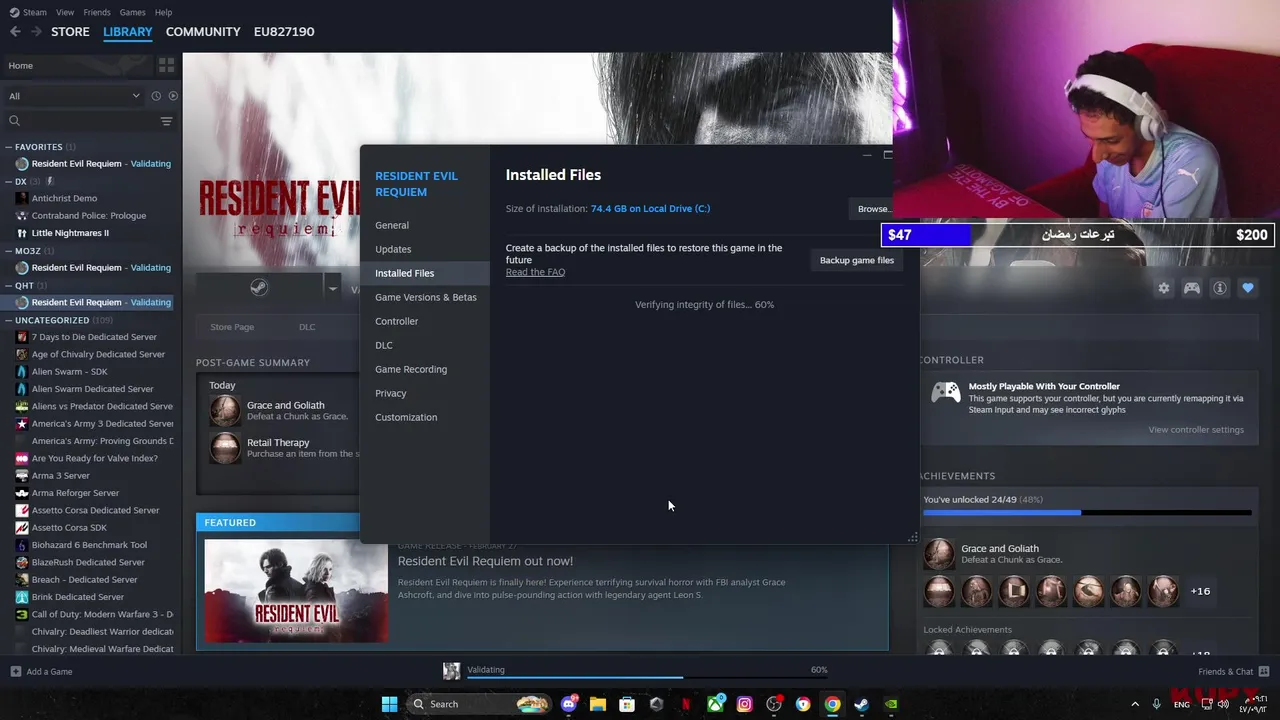Image resolution: width=1280 pixels, height=720 pixels.
Task: Select Game Recording in the properties sidebar
Action: (424, 369)
